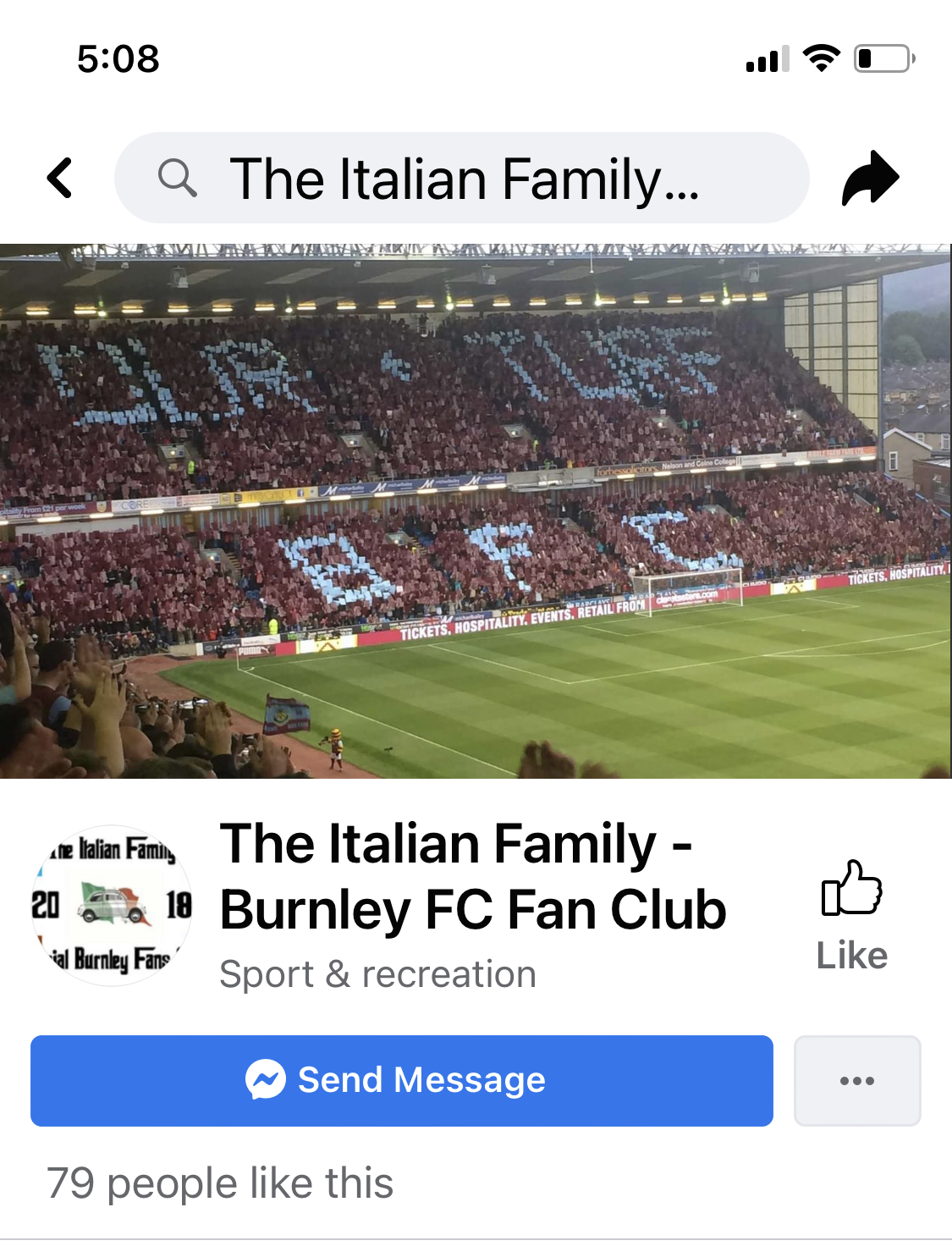Tap the battery status icon

(884, 58)
